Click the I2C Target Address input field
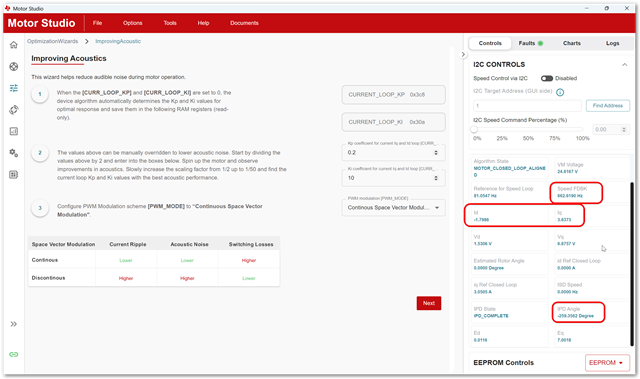The height and width of the screenshot is (379, 640). 527,106
